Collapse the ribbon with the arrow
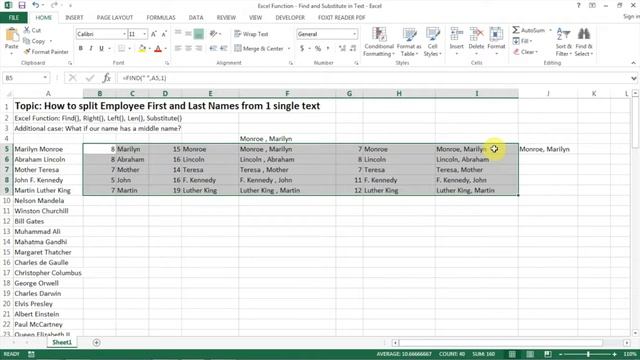640x360 pixels. click(x=633, y=63)
